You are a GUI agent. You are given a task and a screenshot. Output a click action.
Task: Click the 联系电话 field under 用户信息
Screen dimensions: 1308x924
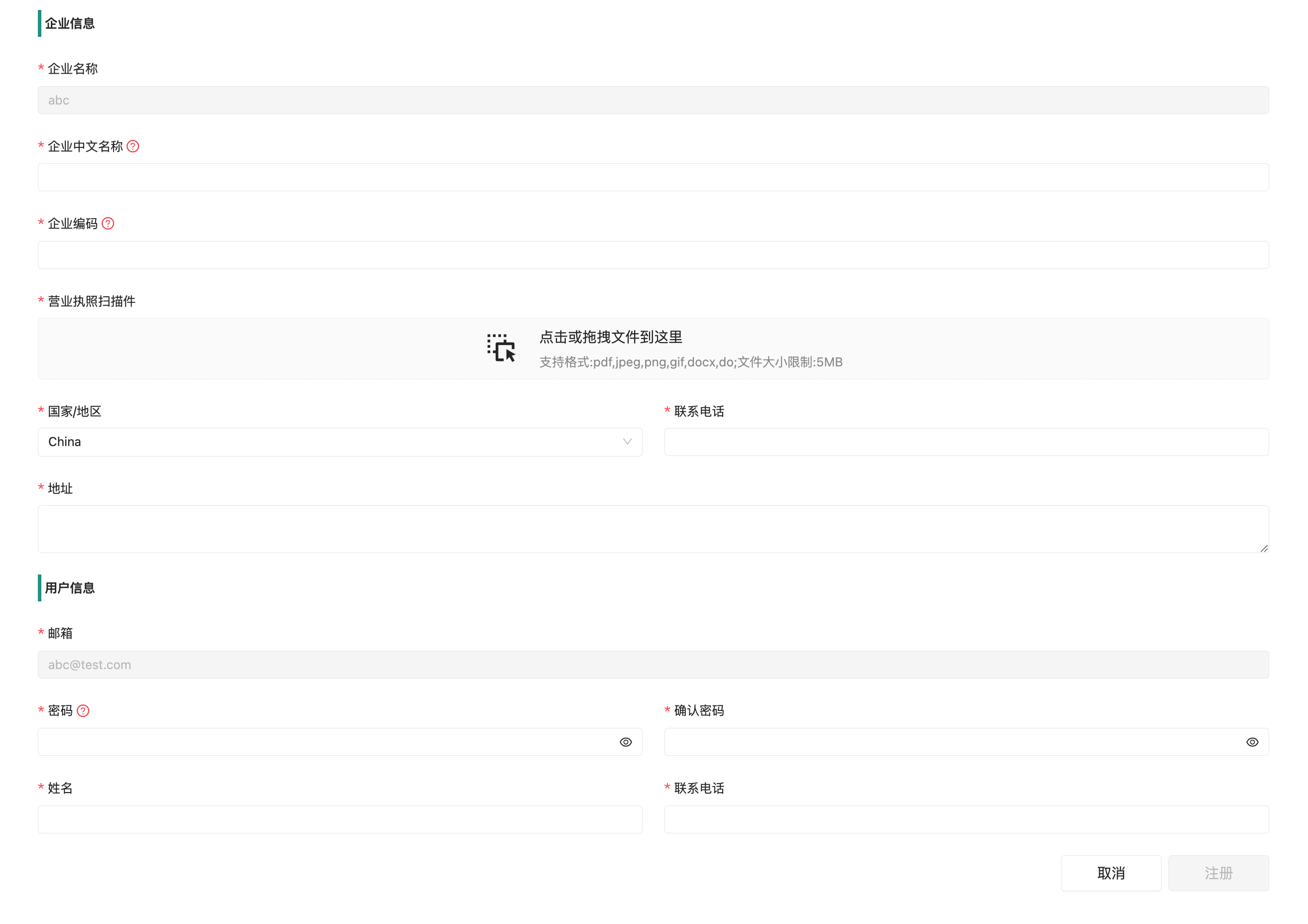pyautogui.click(x=967, y=819)
